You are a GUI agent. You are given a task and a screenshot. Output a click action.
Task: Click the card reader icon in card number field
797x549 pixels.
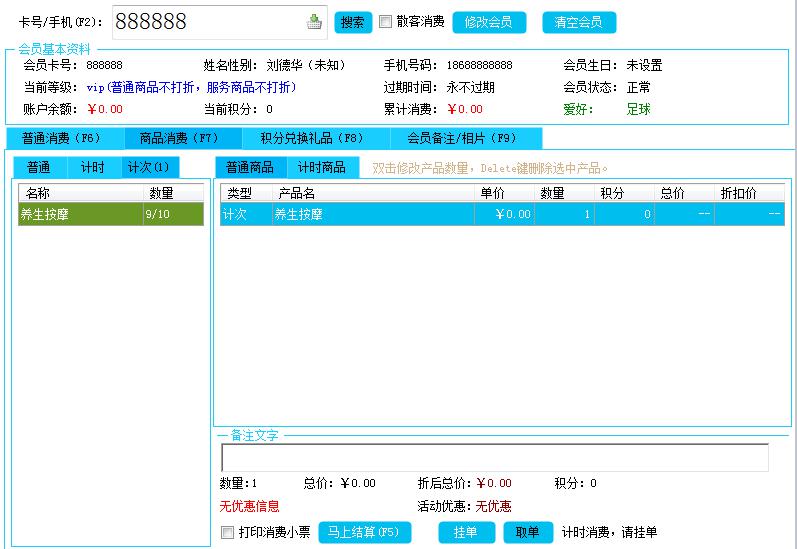[x=314, y=22]
